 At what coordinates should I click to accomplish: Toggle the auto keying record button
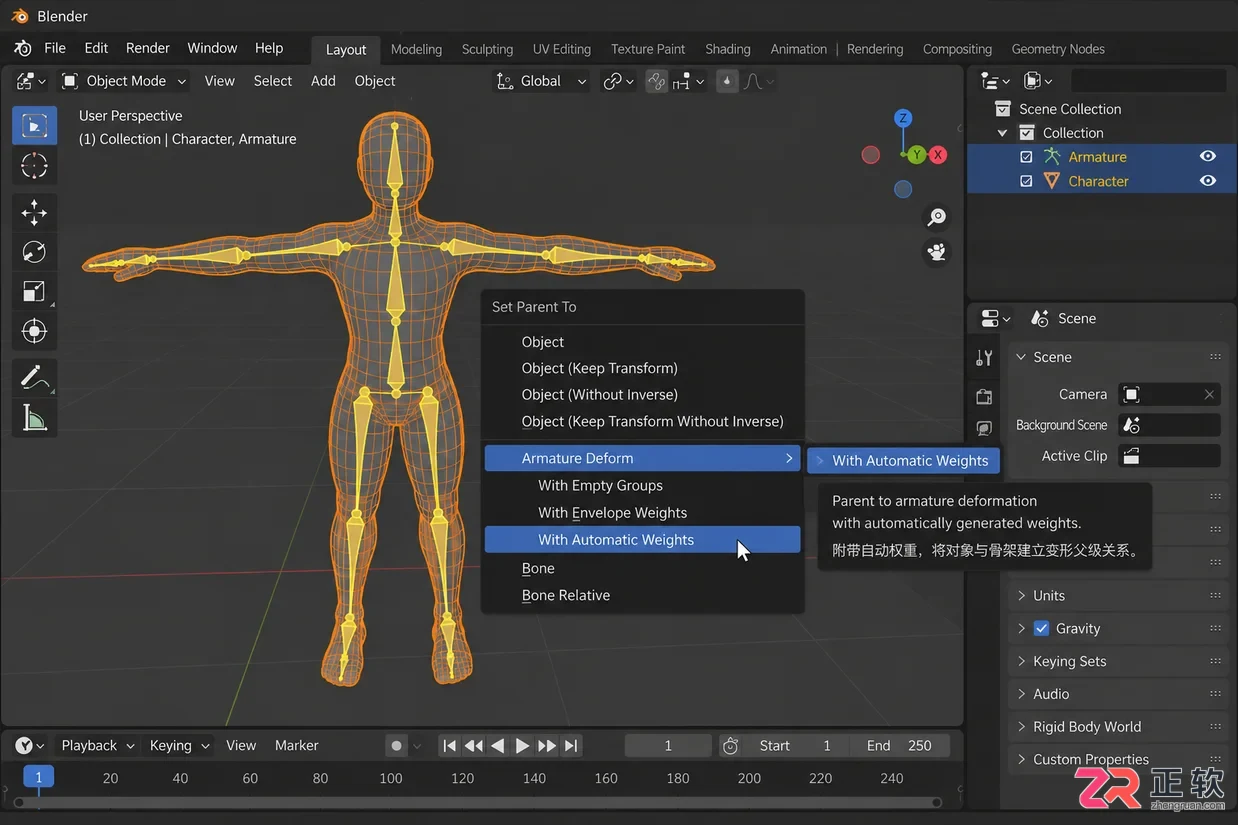tap(397, 746)
